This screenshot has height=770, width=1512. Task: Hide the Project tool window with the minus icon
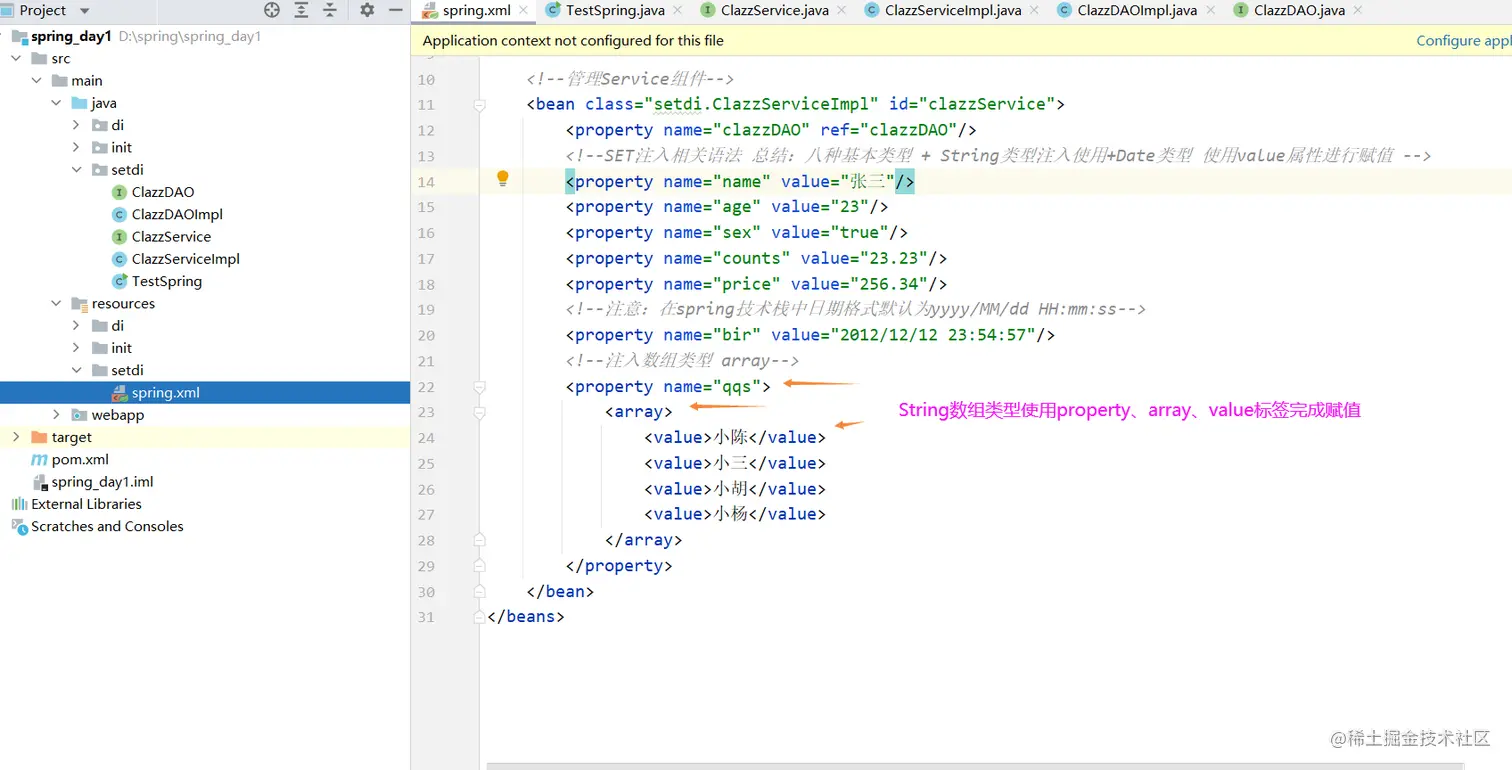(396, 10)
